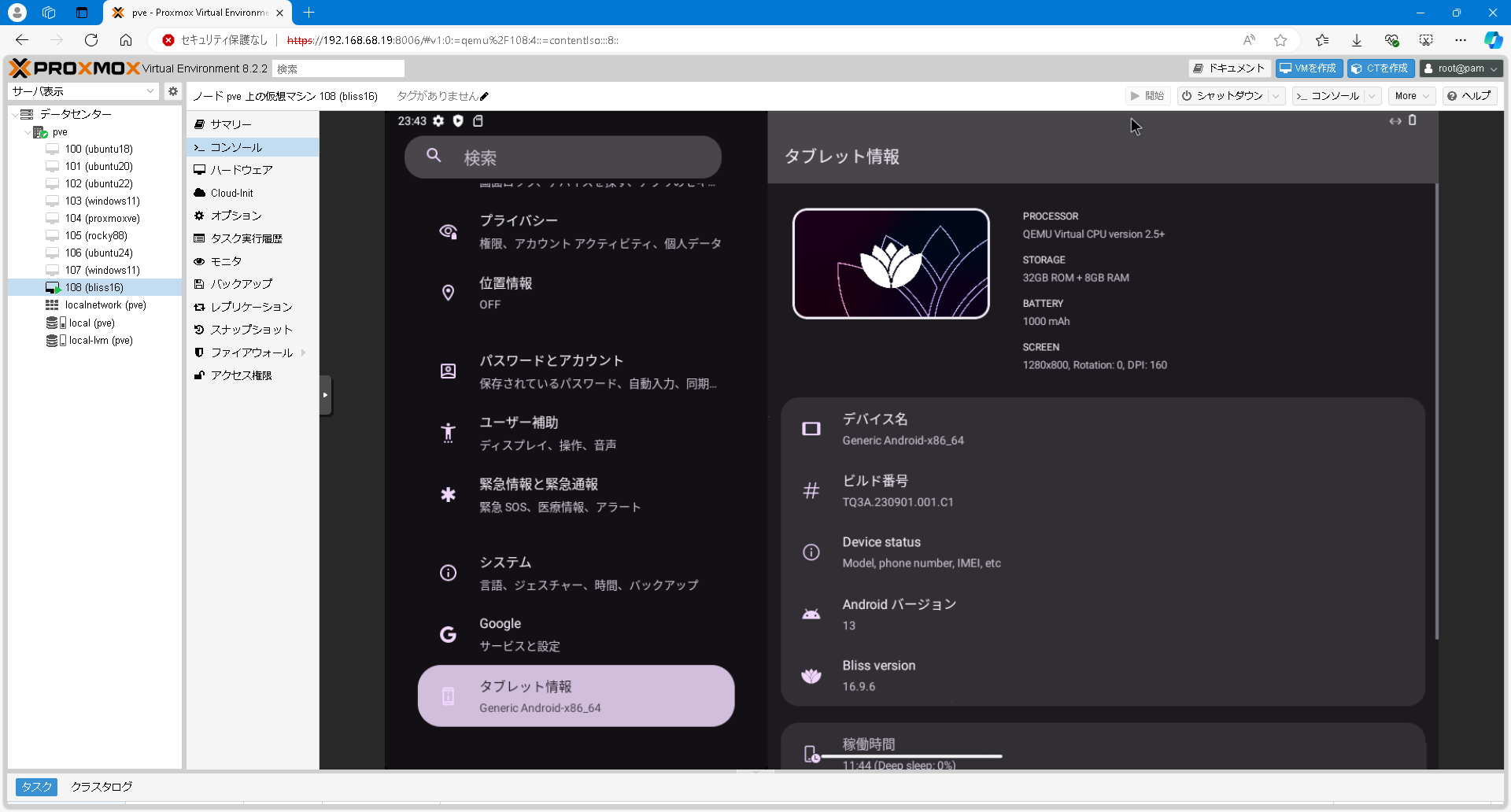Click the Bliss version lotus icon
This screenshot has height=812, width=1511.
(x=811, y=675)
